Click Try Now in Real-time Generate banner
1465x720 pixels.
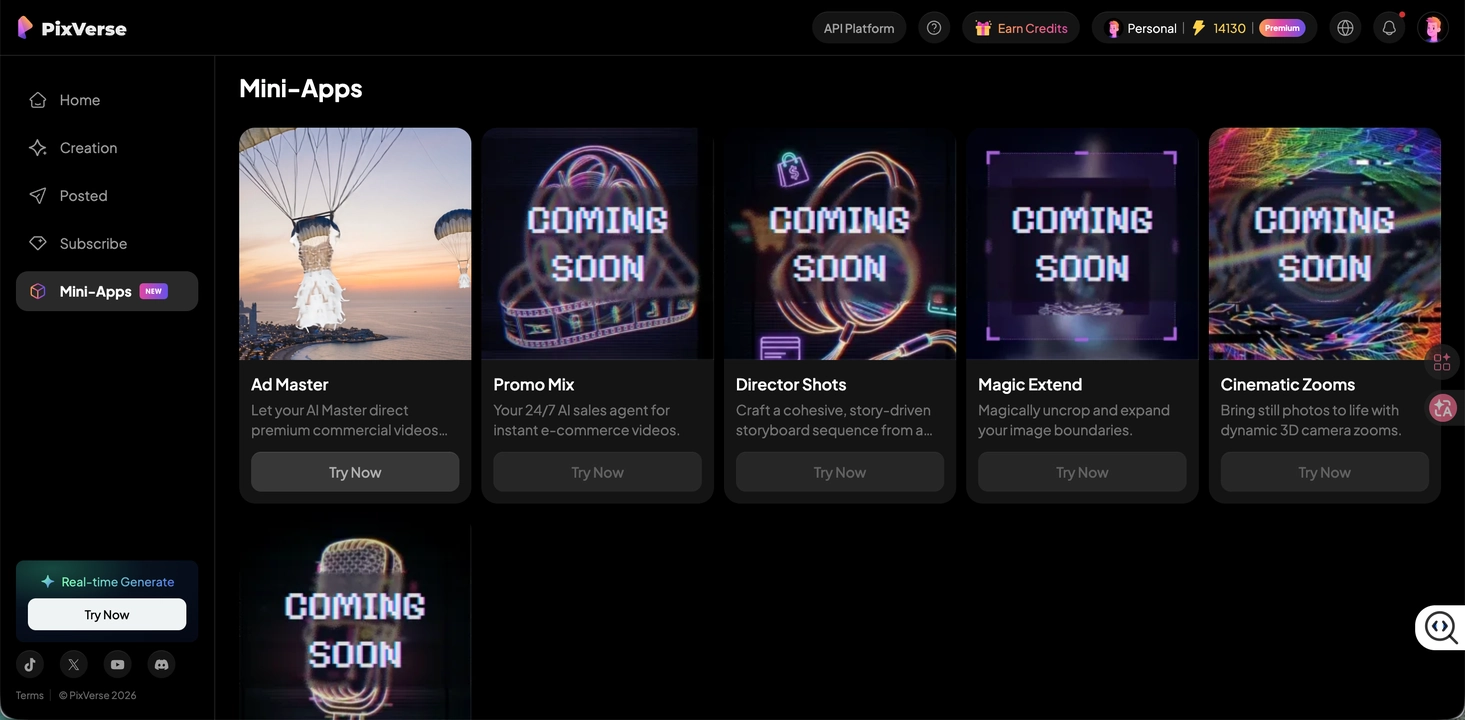tap(107, 615)
